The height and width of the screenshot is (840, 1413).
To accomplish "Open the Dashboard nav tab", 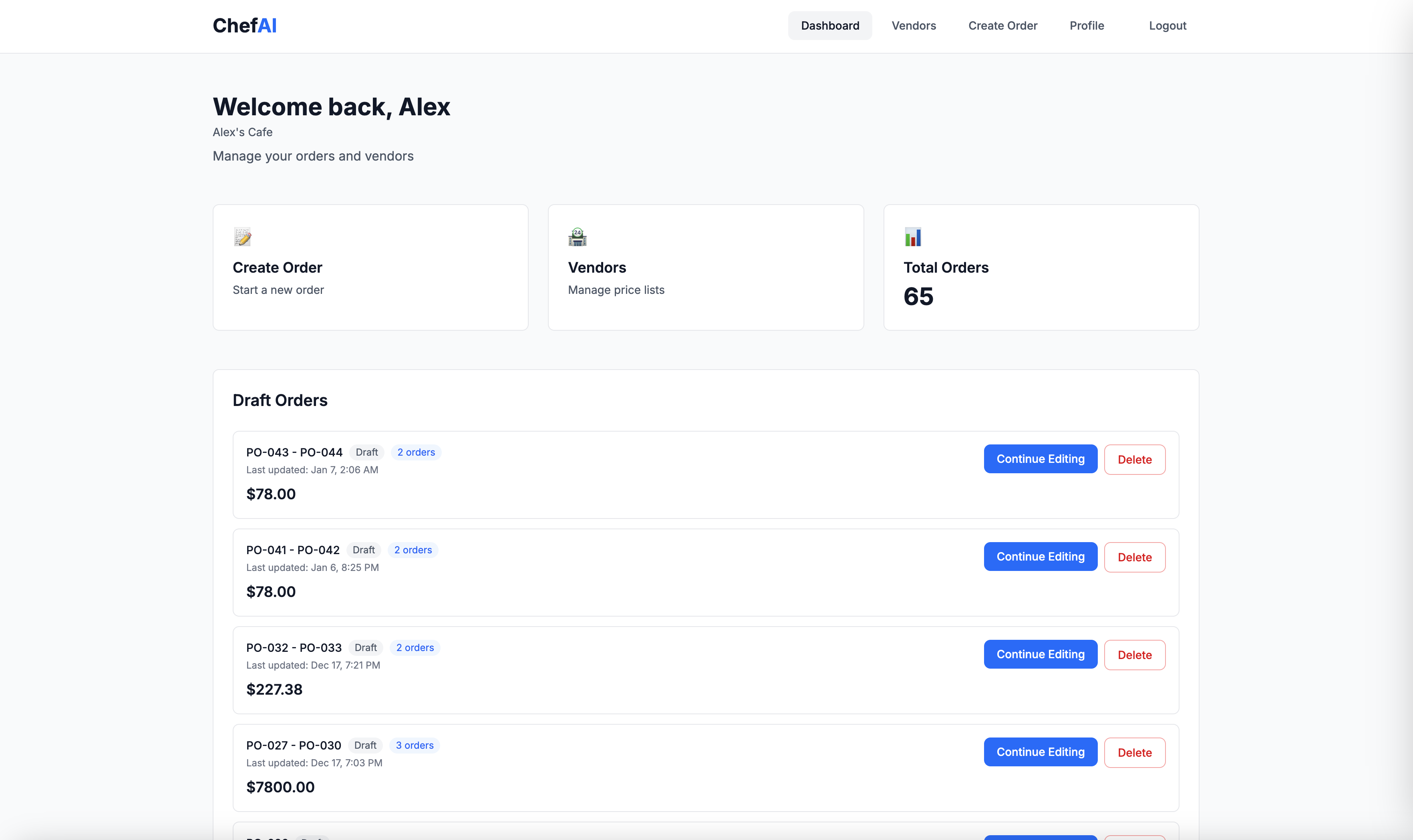I will (829, 26).
